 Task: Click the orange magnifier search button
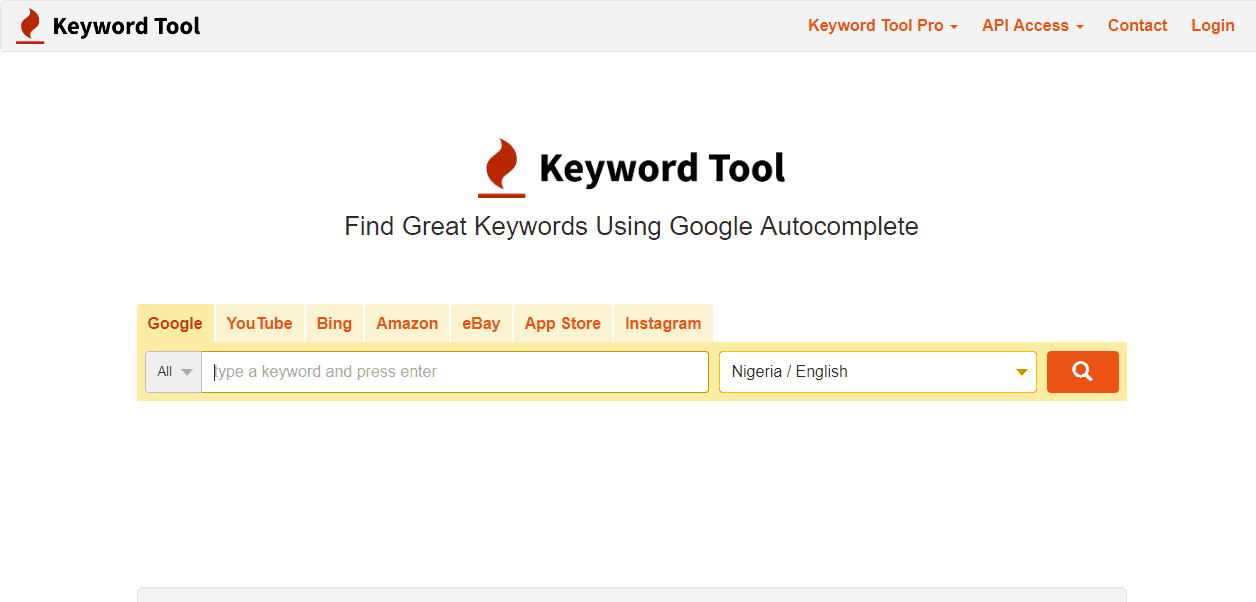[x=1082, y=372]
